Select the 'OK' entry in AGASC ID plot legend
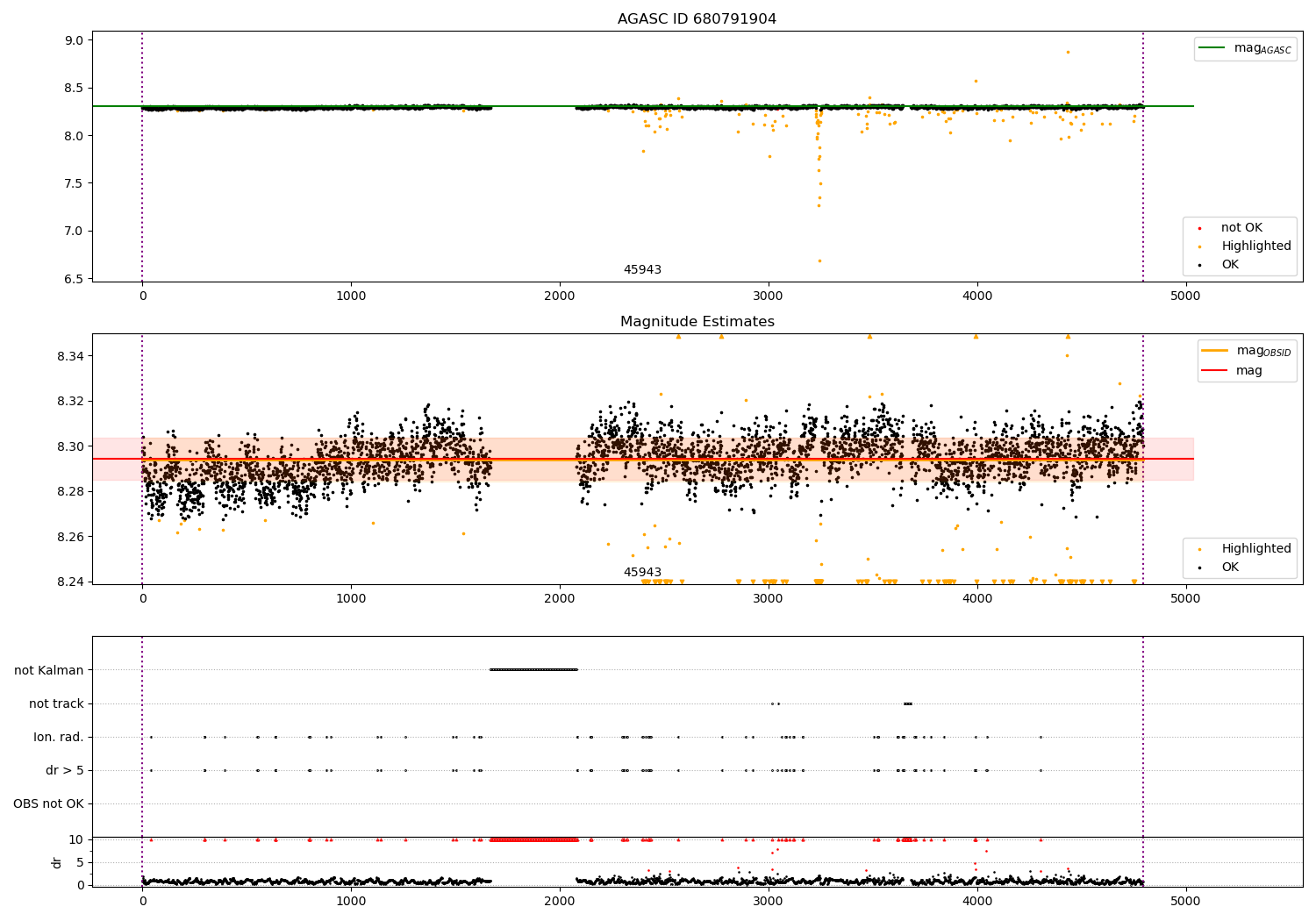Screen dimensions: 1316x921 1230,265
